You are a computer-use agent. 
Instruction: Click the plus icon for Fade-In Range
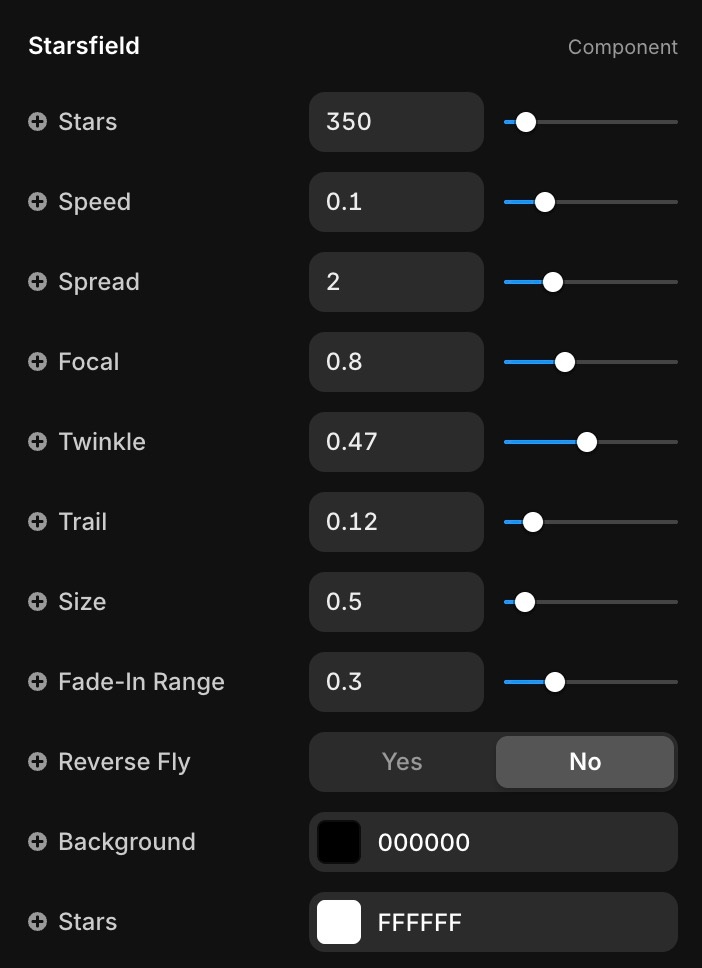tap(38, 682)
